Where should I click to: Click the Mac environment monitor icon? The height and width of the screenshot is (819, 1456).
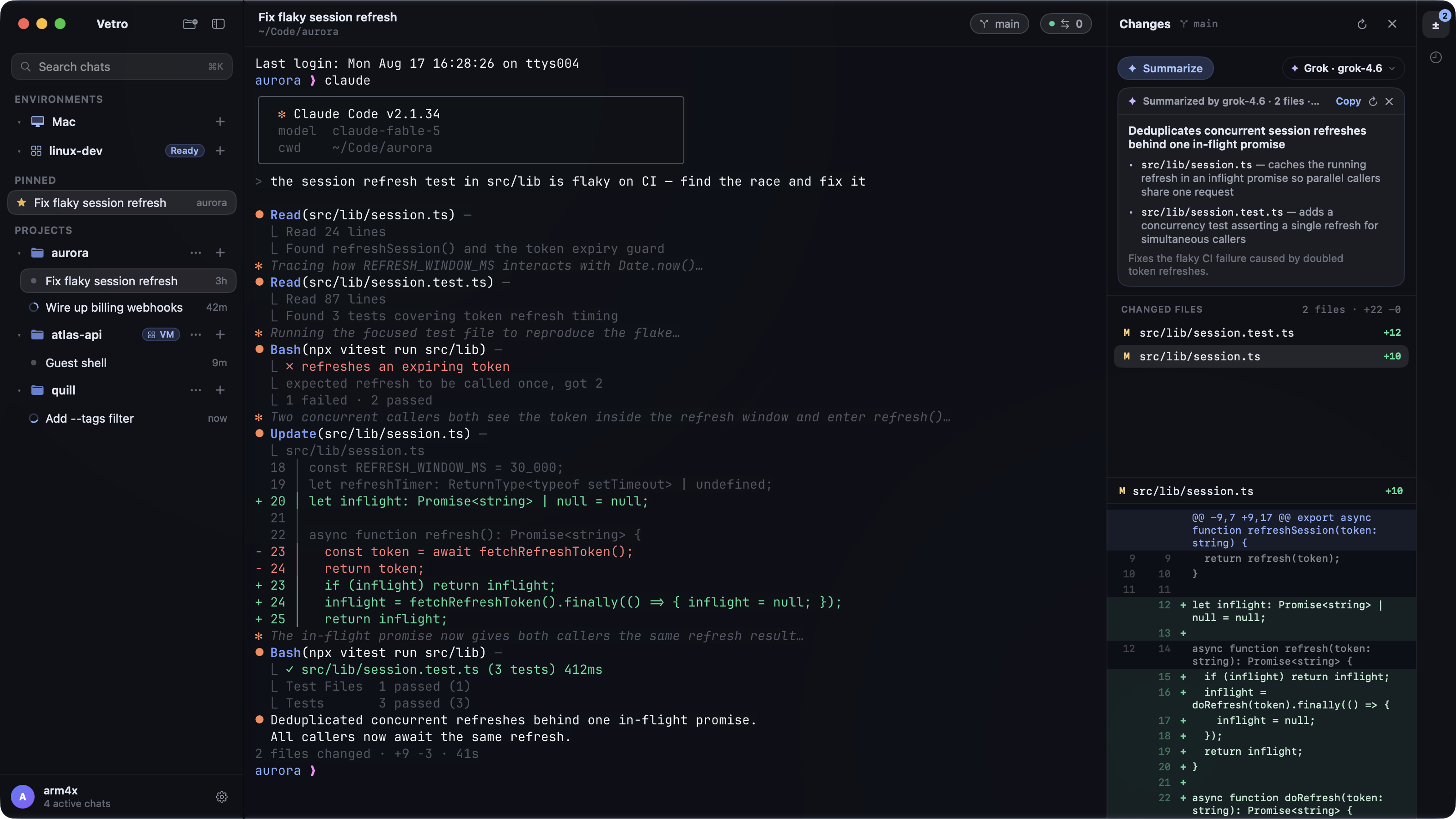click(x=38, y=121)
